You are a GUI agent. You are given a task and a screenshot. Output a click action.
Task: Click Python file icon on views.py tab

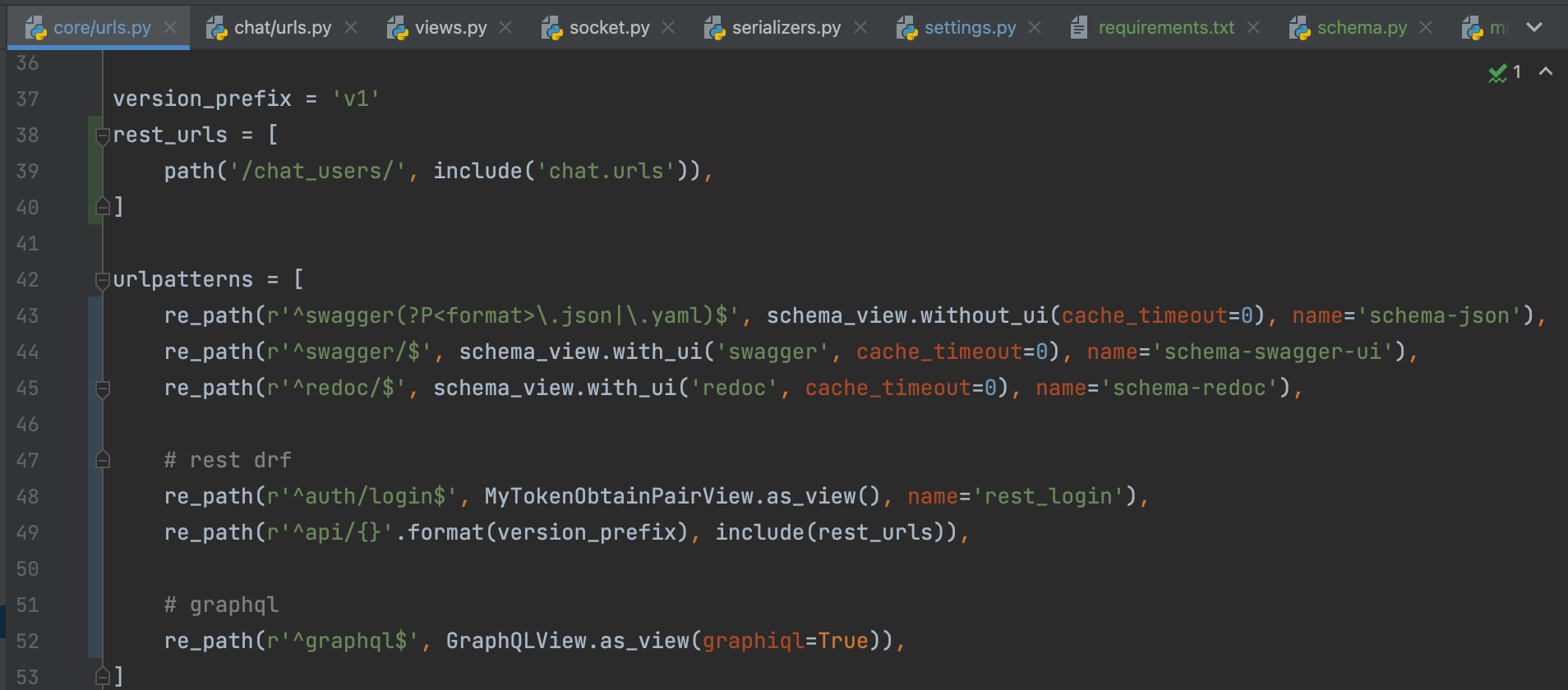[397, 28]
